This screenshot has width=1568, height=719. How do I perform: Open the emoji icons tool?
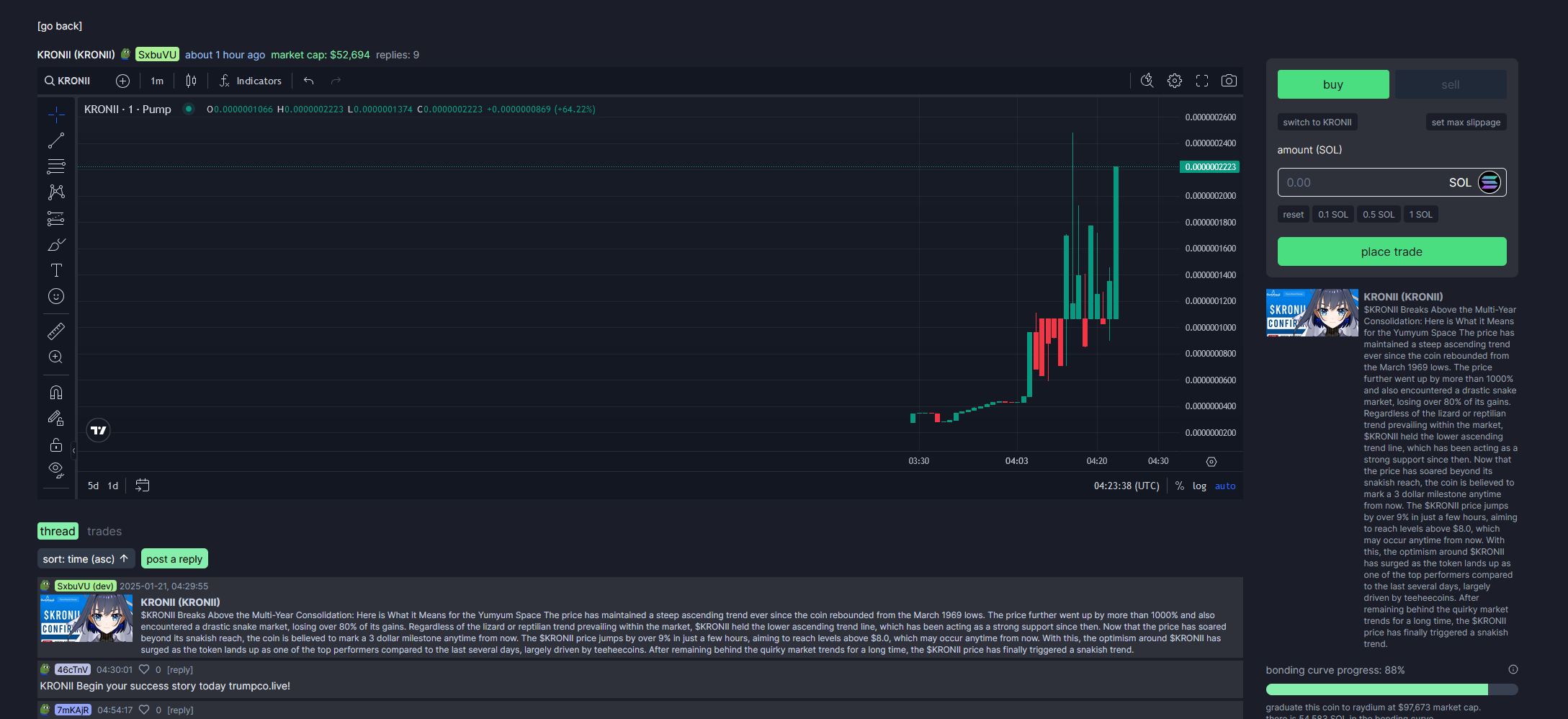pos(56,296)
